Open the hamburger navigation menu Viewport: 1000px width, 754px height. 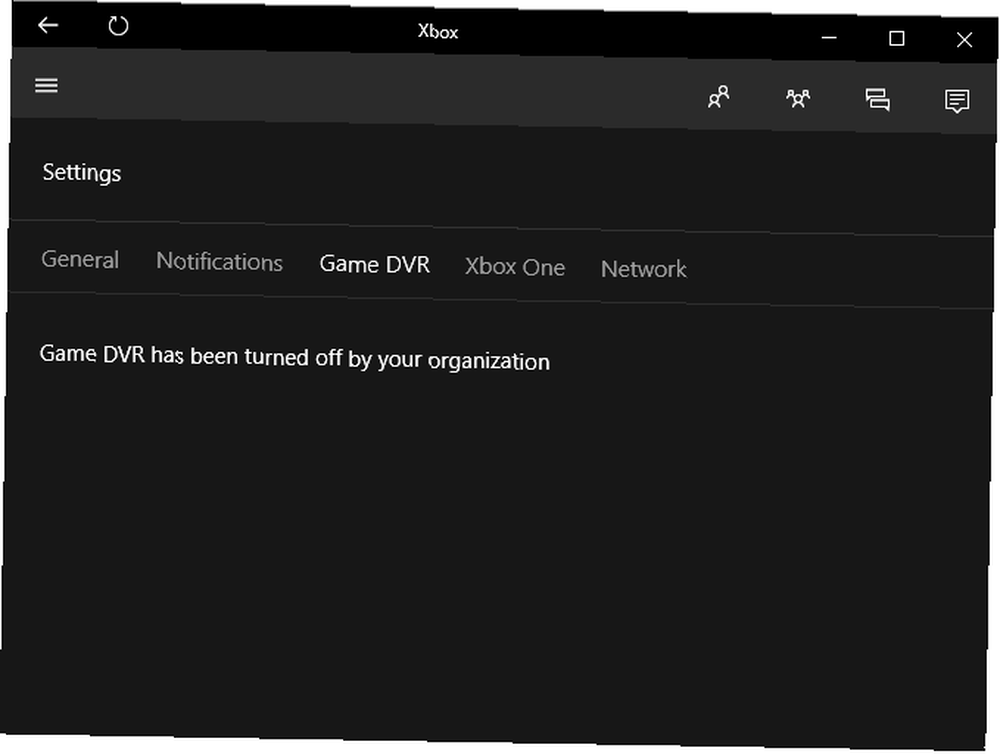[x=46, y=85]
